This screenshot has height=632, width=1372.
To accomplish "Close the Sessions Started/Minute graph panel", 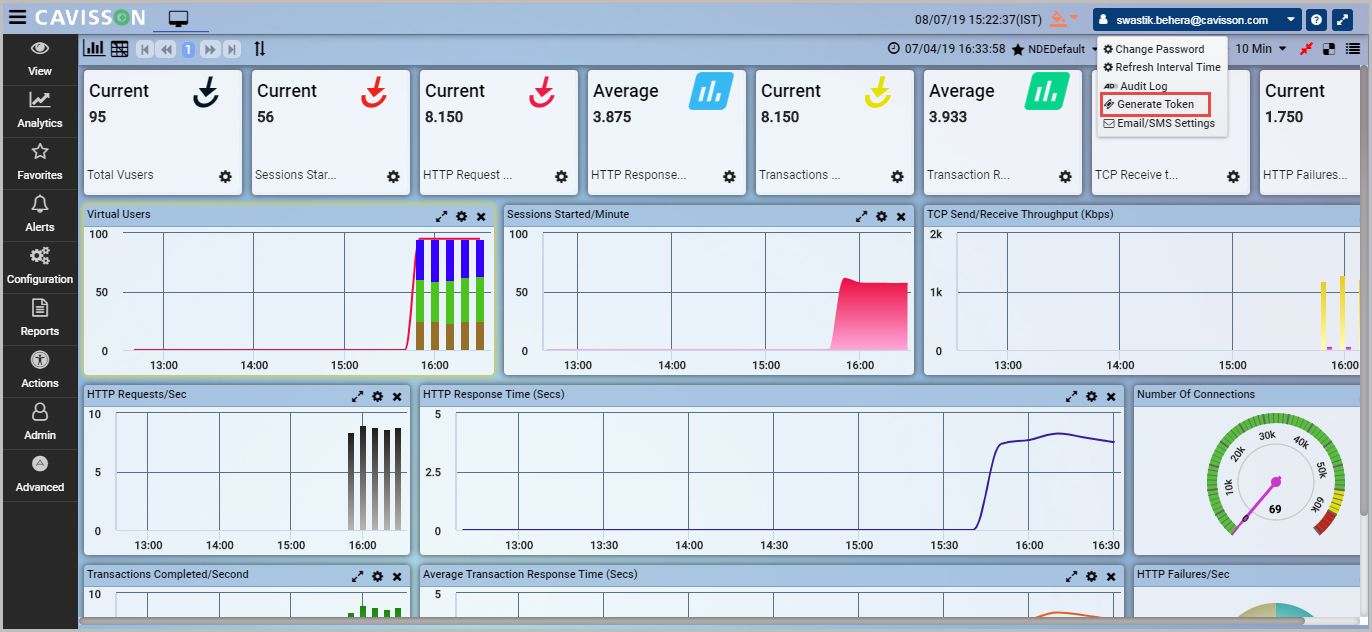I will coord(901,216).
